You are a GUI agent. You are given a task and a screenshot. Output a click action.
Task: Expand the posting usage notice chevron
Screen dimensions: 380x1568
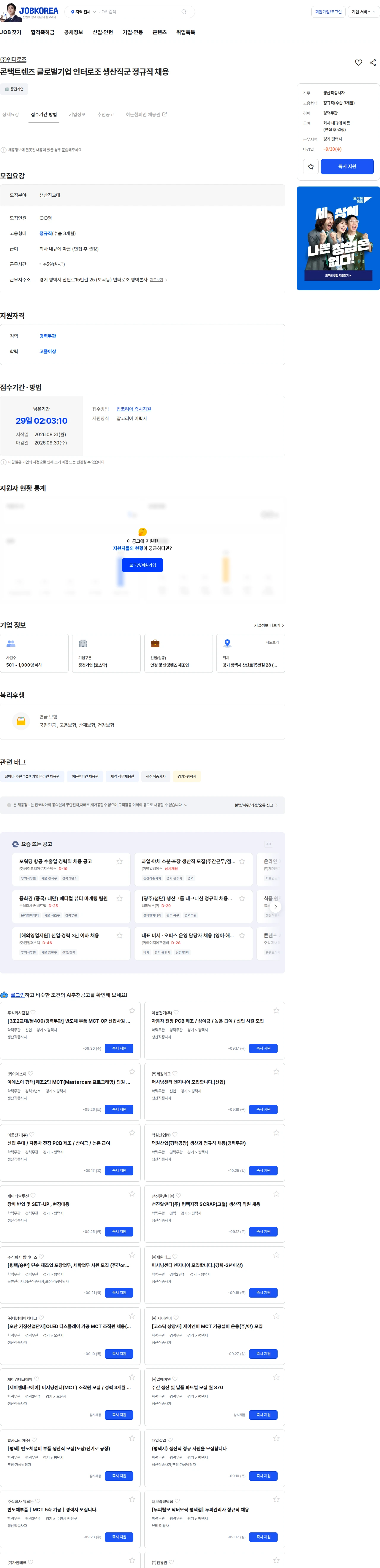pyautogui.click(x=186, y=805)
